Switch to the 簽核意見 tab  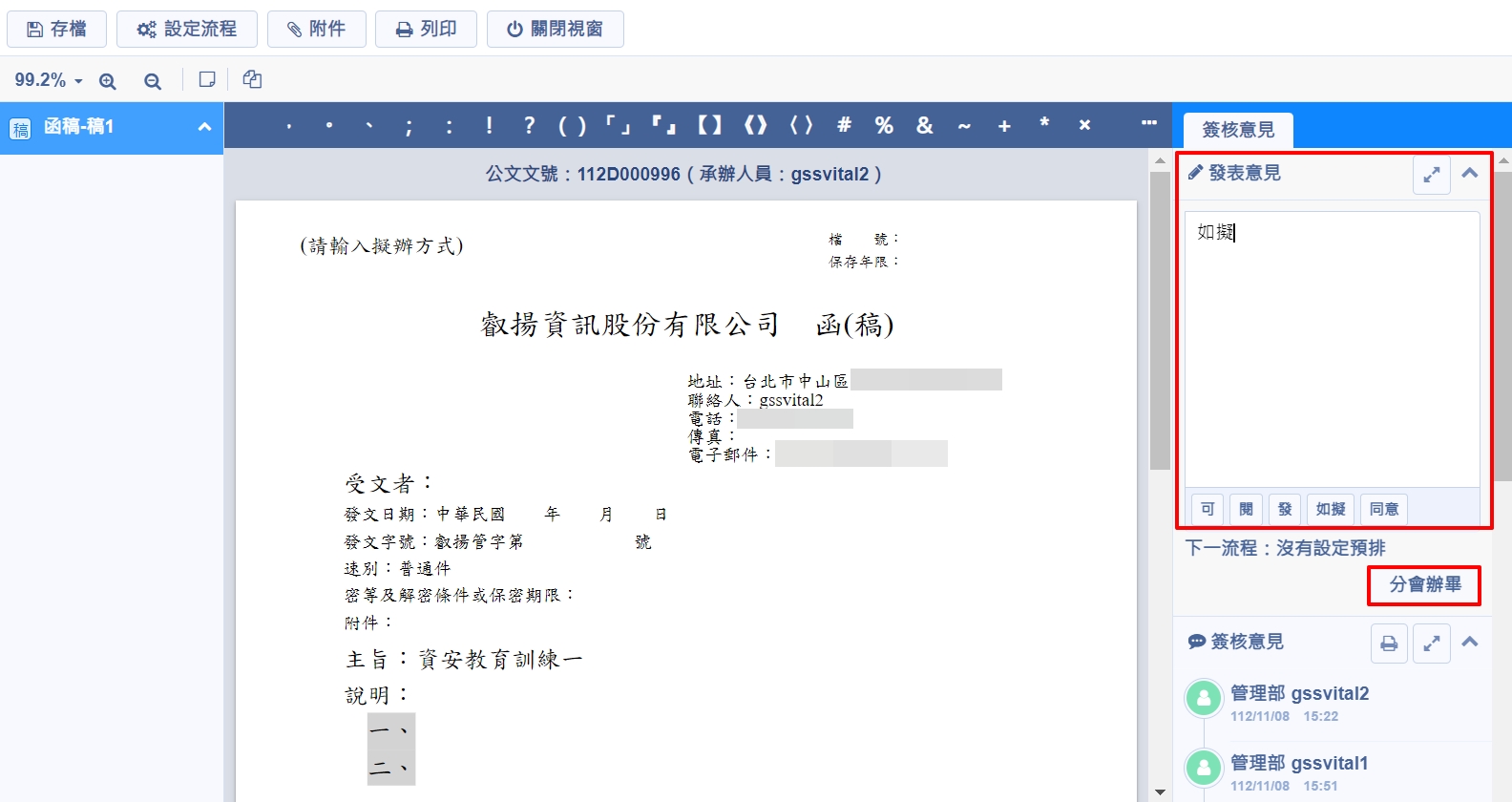[1238, 130]
